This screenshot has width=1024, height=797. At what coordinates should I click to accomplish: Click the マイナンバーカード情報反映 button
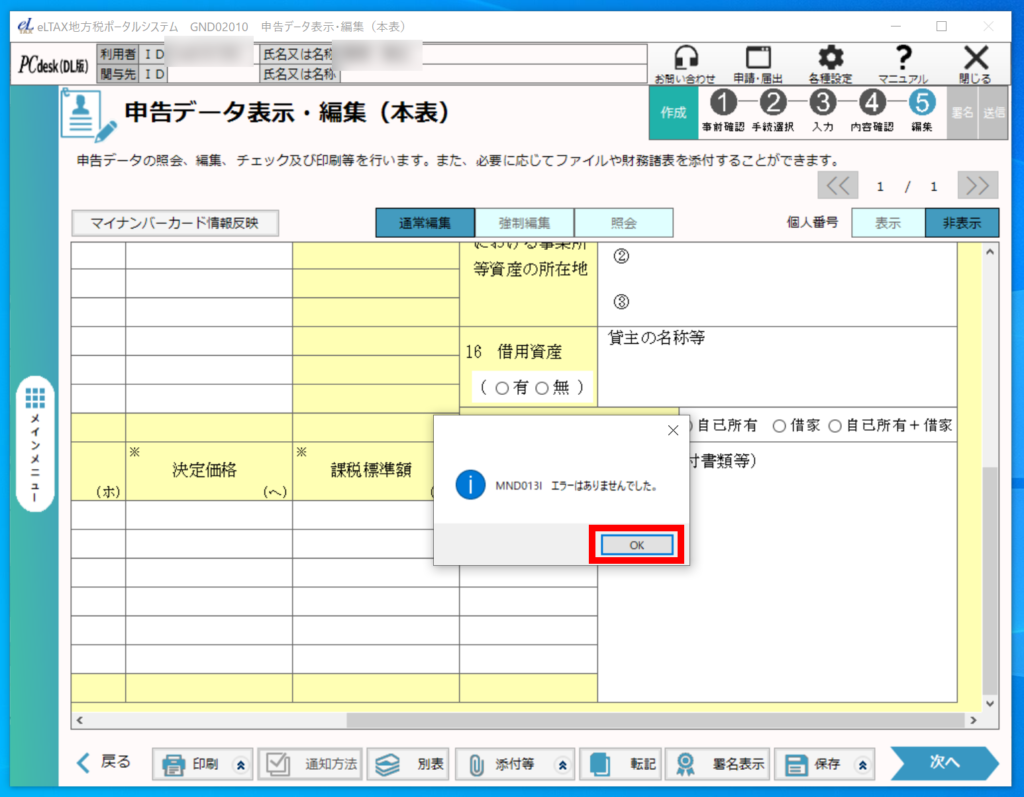175,223
